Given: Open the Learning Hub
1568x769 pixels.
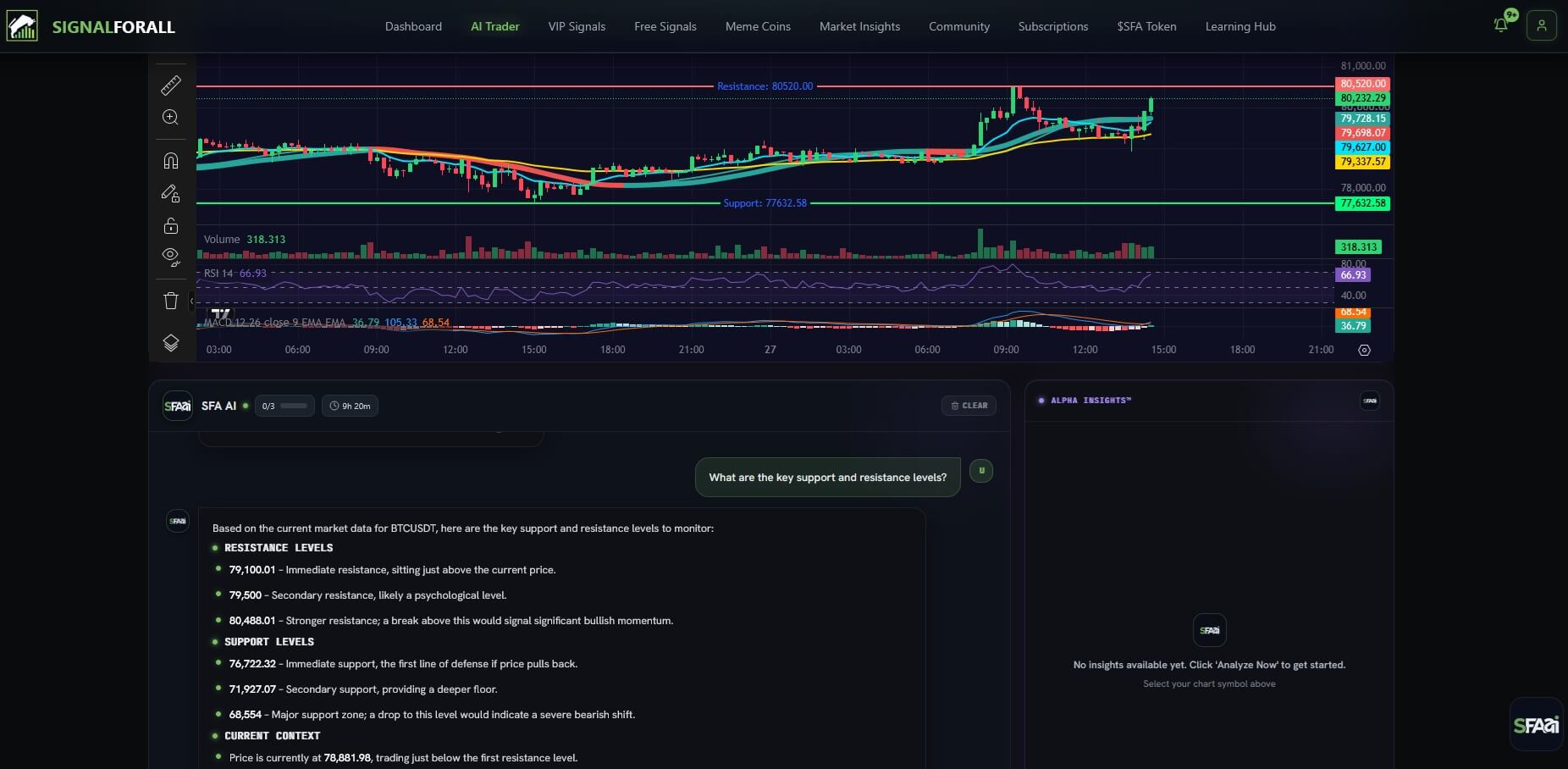Looking at the screenshot, I should tap(1240, 26).
